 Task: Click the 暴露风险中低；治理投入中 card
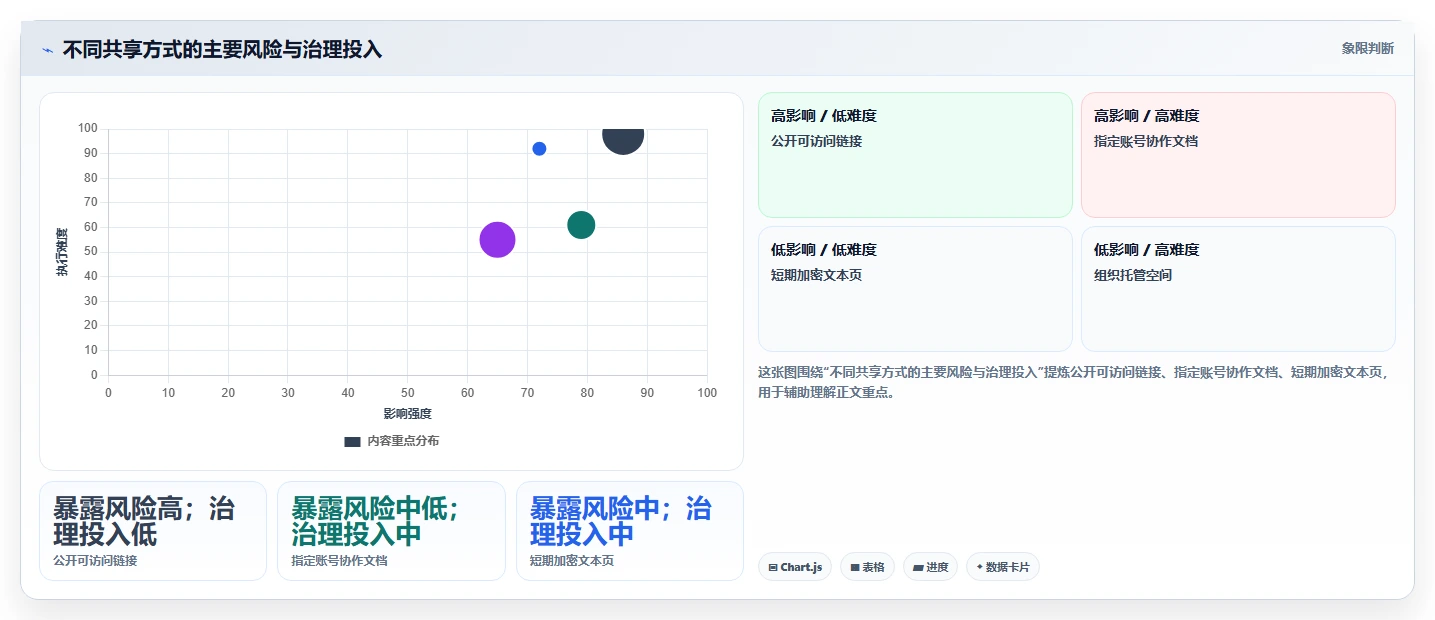click(x=391, y=531)
